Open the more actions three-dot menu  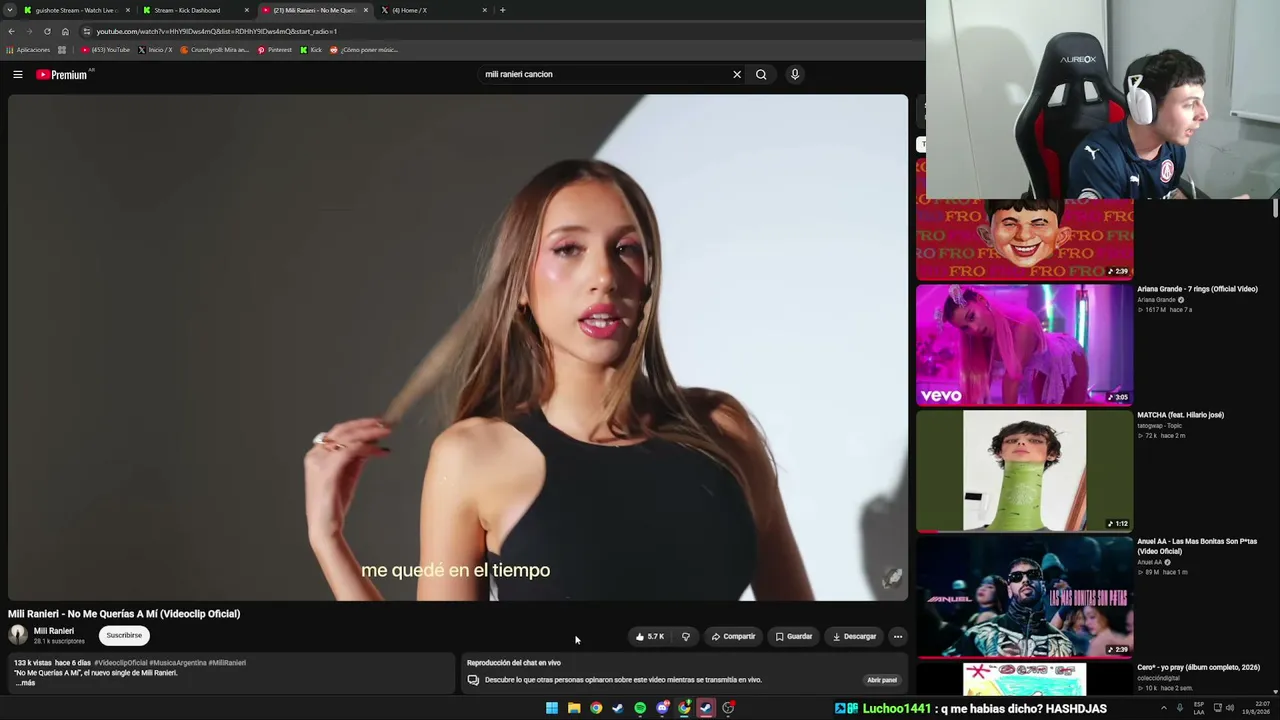898,636
